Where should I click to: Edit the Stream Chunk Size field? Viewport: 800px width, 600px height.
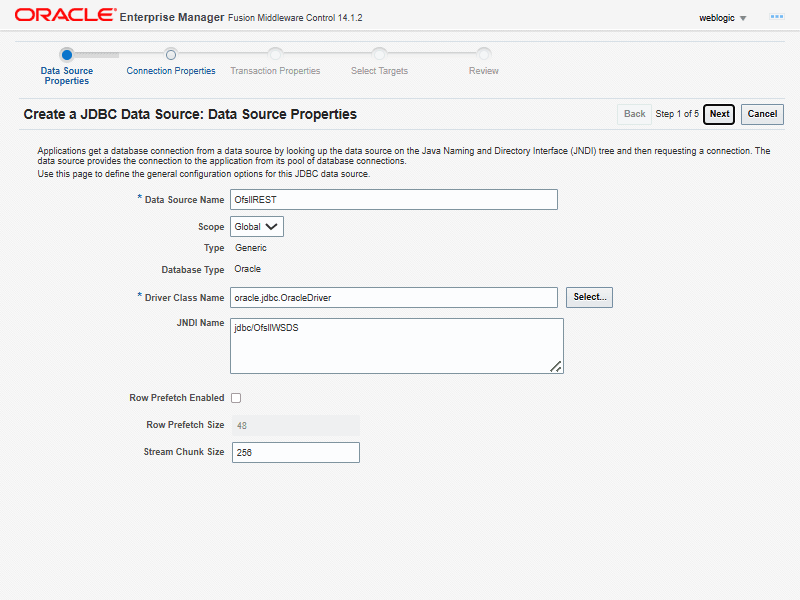coord(295,453)
